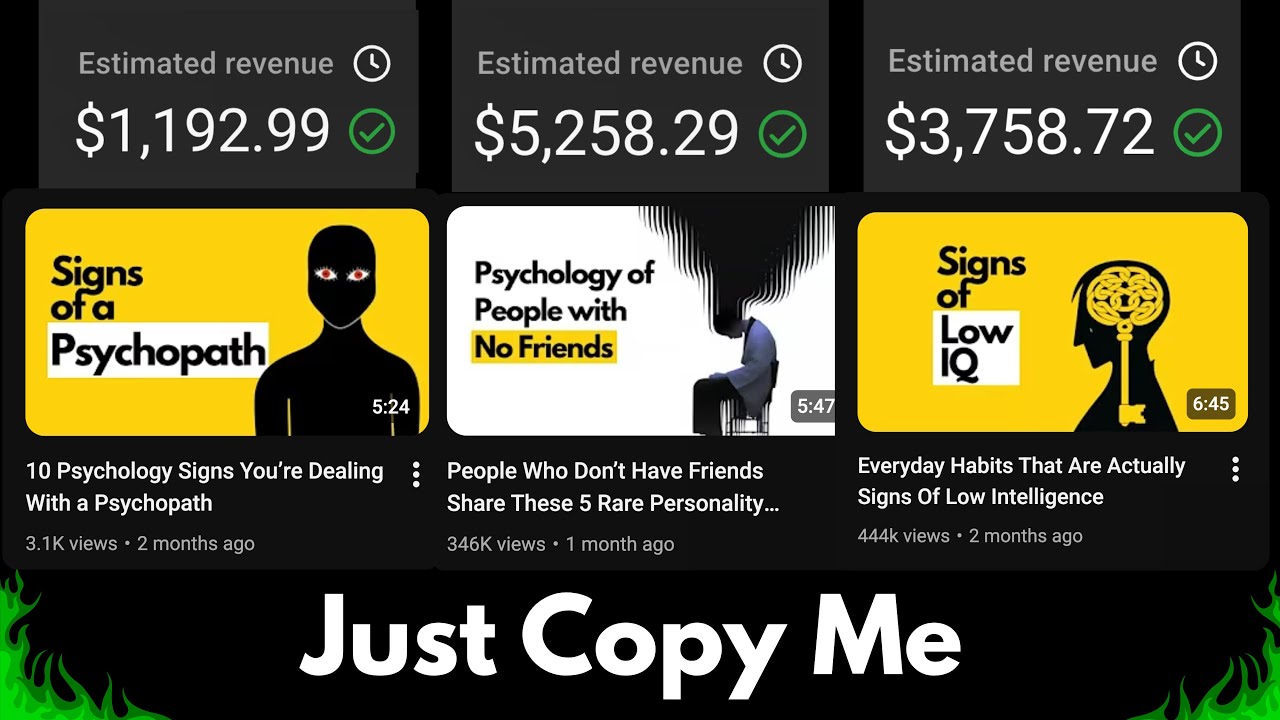Screen dimensions: 1280x720
Task: Click the $5,258.29 estimated revenue amount
Action: point(606,134)
